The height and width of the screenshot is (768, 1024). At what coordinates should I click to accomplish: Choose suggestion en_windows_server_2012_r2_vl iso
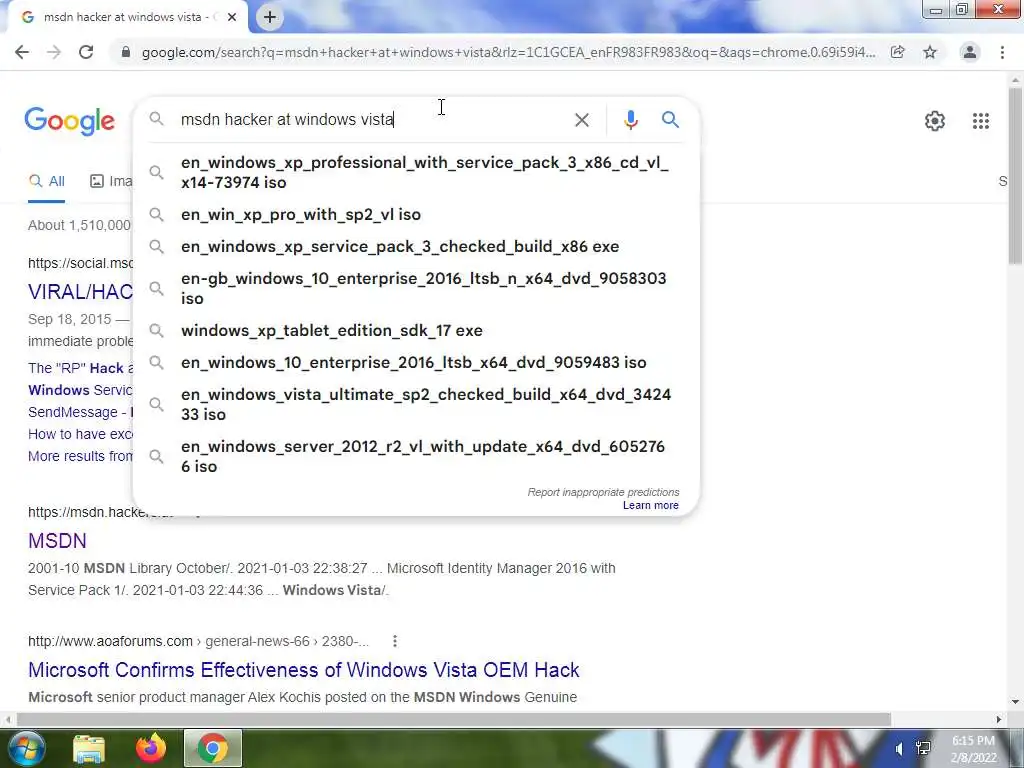[416, 456]
